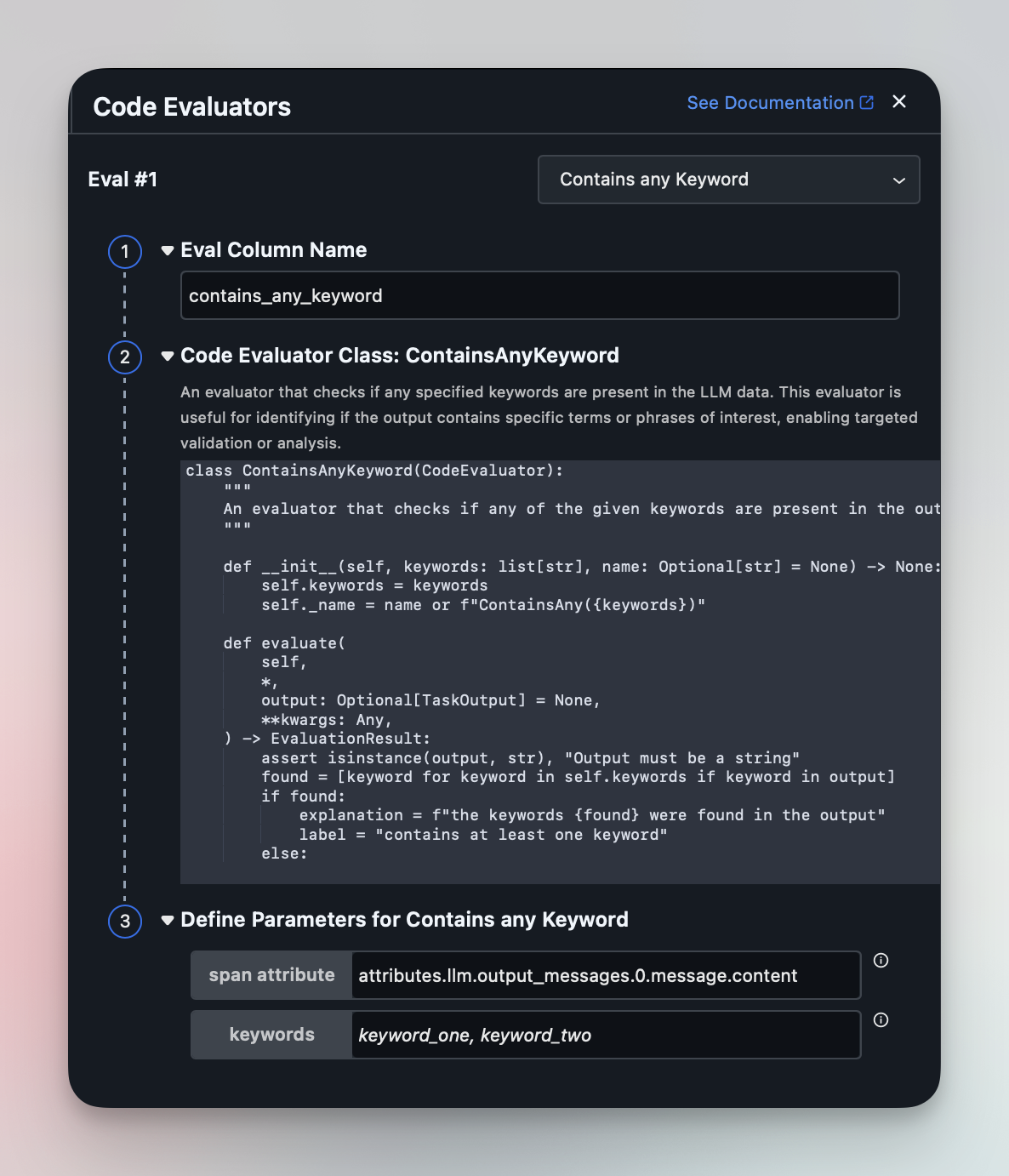Click the keywords input field
Image resolution: width=1009 pixels, height=1176 pixels.
(605, 1036)
